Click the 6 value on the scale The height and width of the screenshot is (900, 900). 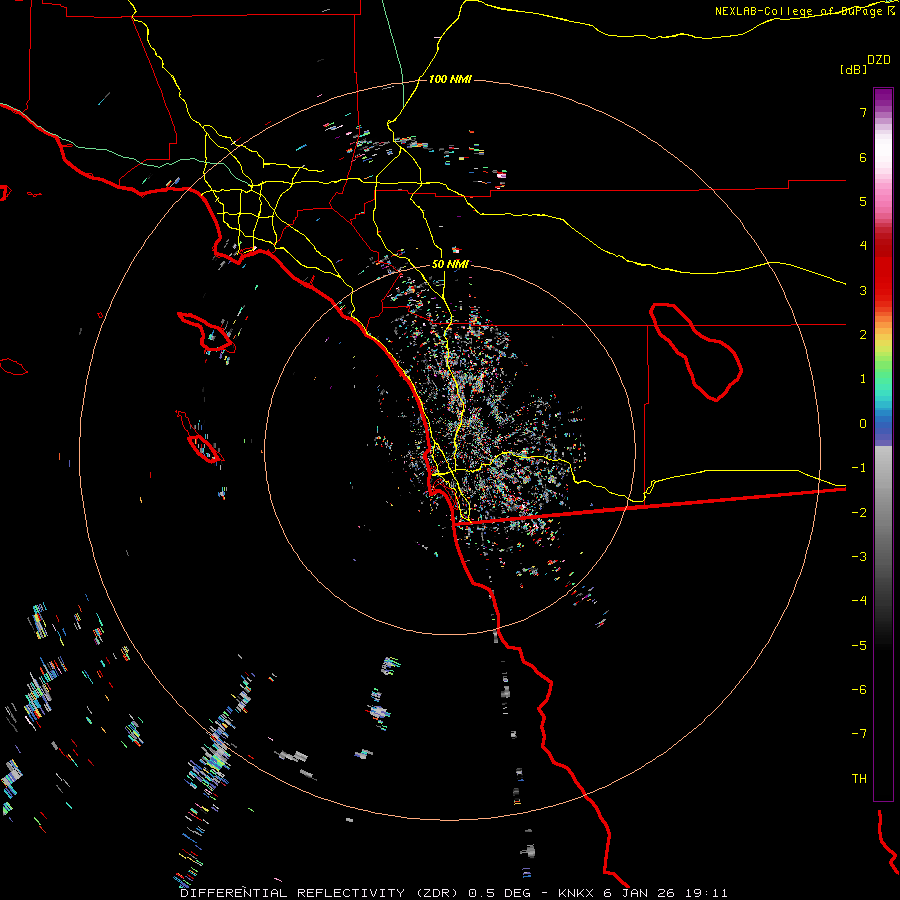tap(863, 157)
